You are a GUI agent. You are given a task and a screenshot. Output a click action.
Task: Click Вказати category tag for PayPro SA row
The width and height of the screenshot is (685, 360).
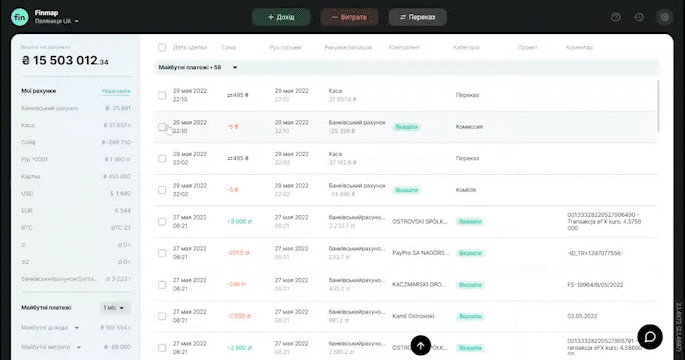(x=470, y=253)
